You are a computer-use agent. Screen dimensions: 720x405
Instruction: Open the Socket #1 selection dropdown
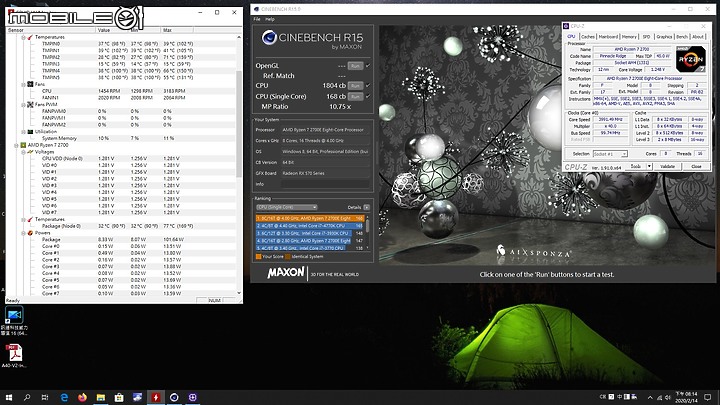610,154
